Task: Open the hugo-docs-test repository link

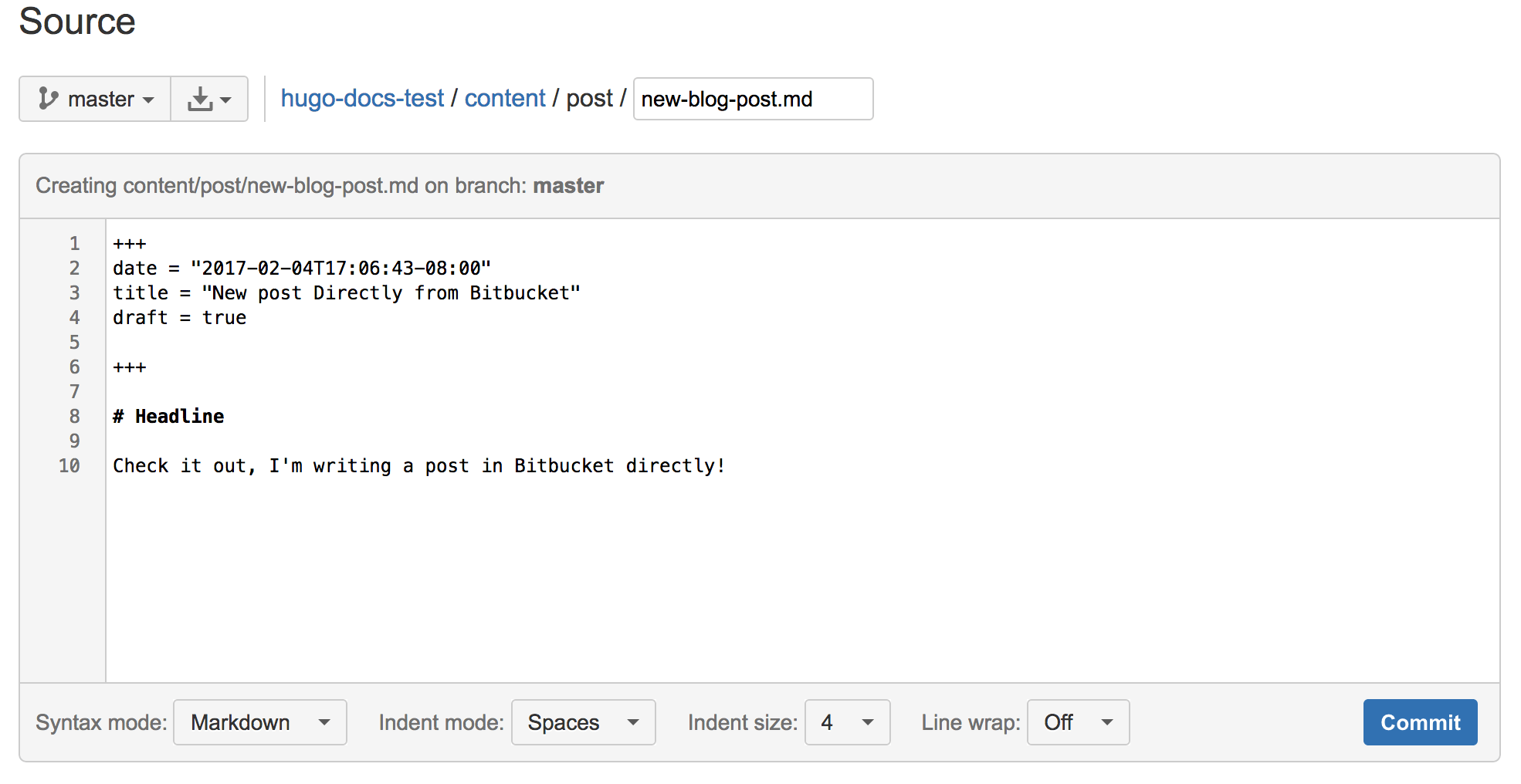Action: 361,98
